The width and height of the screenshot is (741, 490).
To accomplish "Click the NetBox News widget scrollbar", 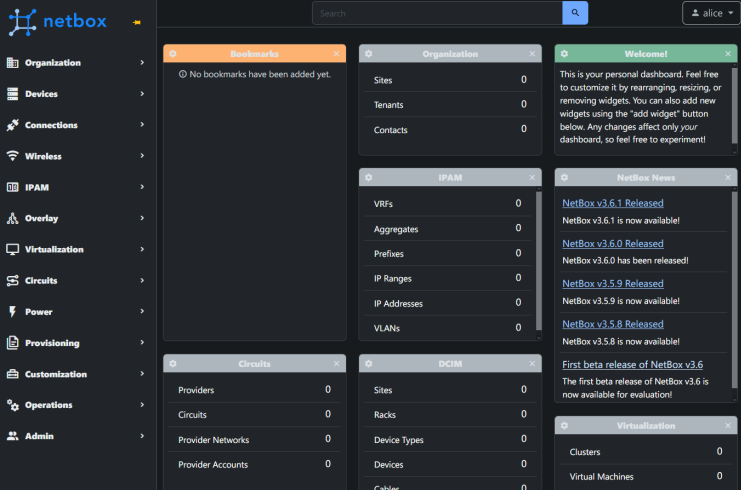I will [x=734, y=289].
